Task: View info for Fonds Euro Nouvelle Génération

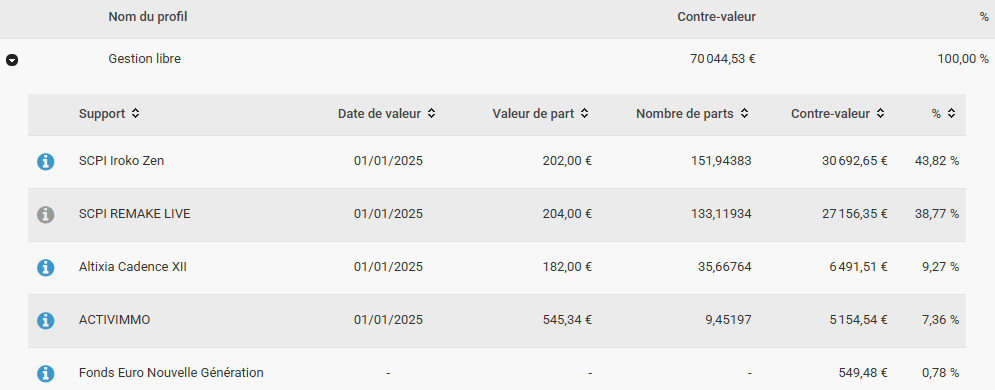Action: [x=45, y=373]
